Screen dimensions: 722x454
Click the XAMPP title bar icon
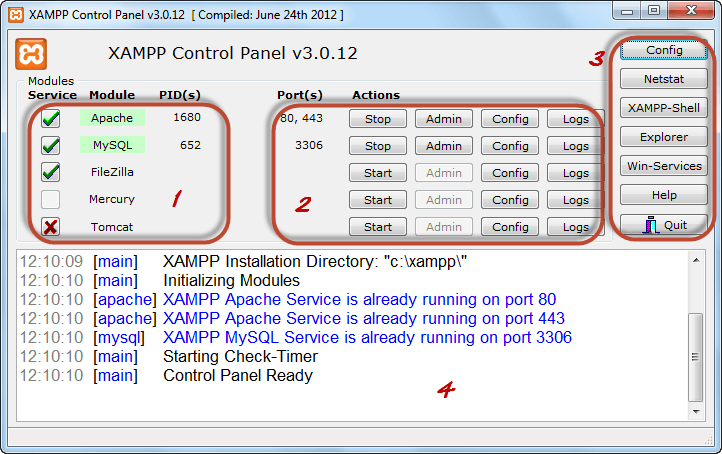point(14,15)
